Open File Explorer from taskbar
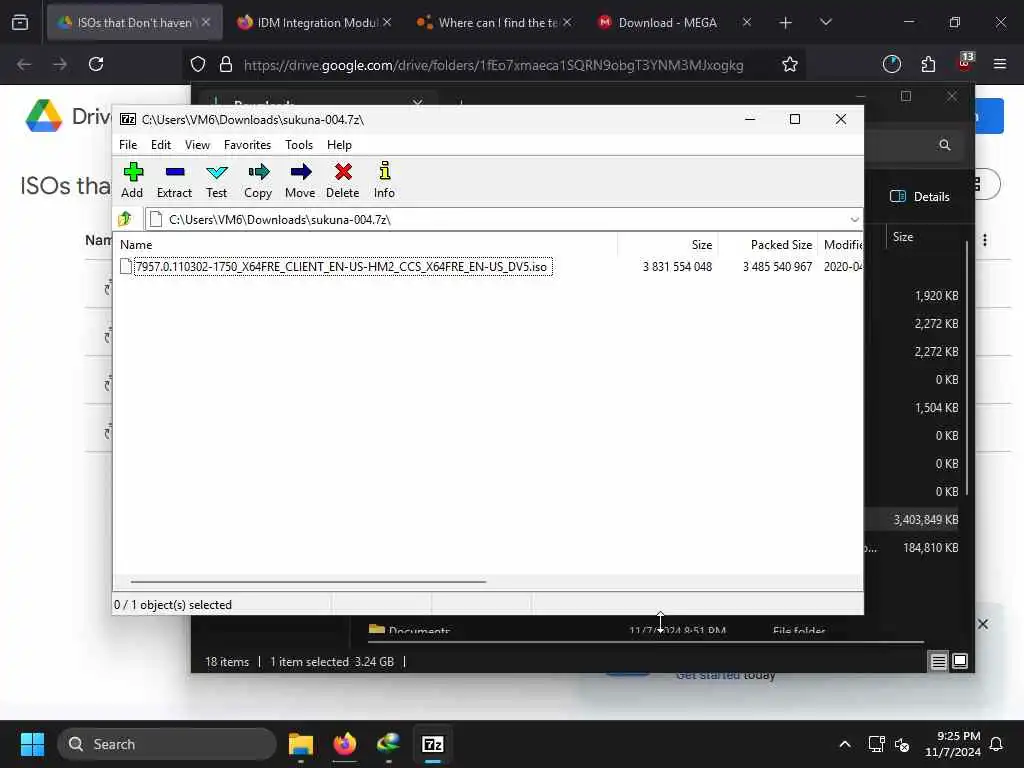The image size is (1024, 768). [301, 744]
